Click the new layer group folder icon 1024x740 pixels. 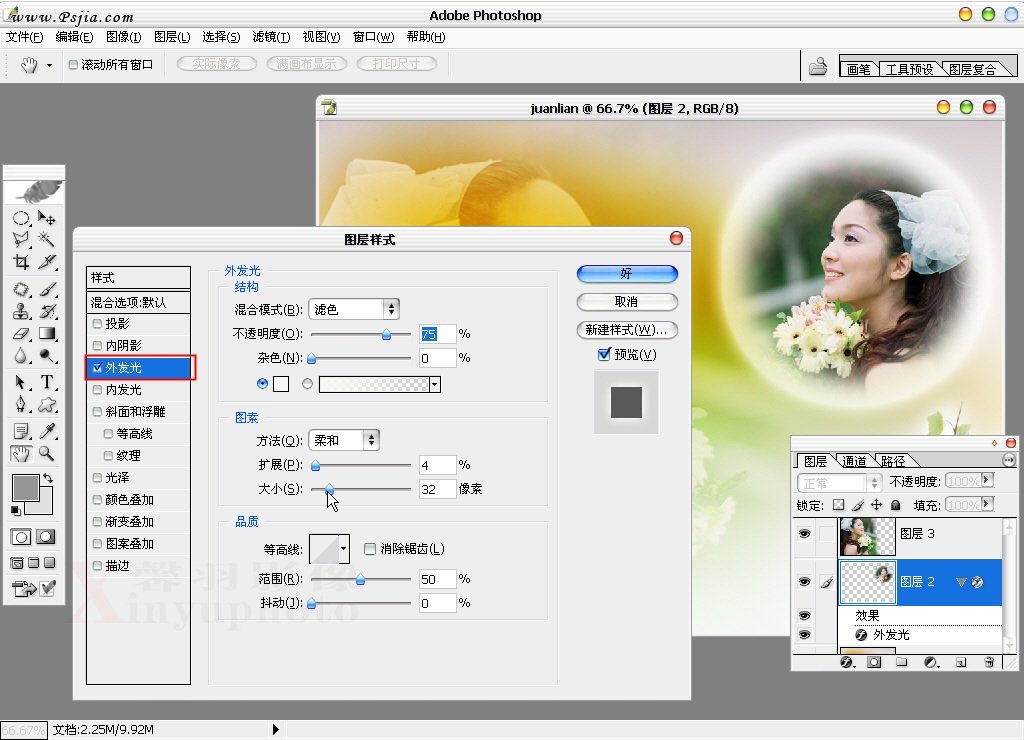901,662
